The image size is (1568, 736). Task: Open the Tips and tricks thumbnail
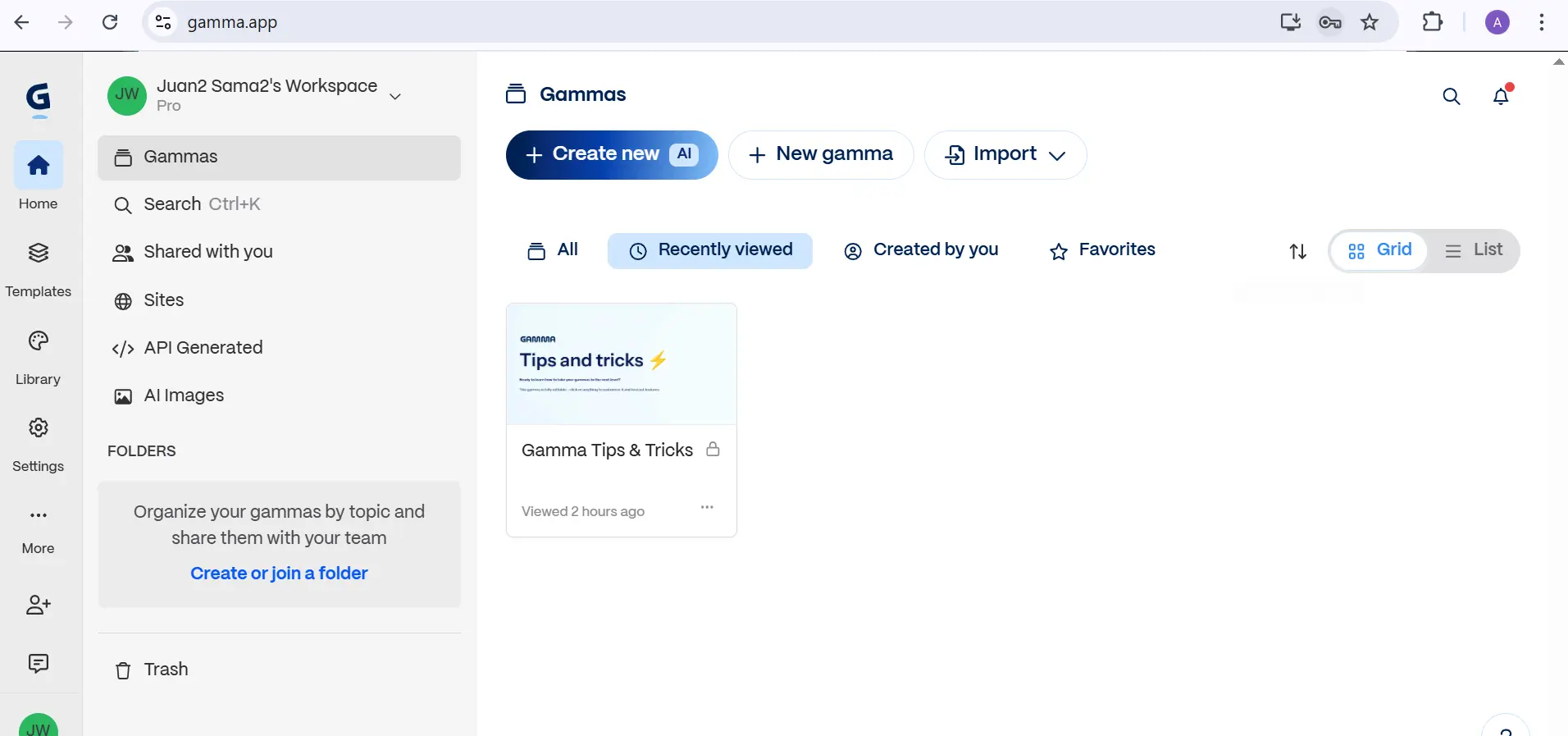622,364
